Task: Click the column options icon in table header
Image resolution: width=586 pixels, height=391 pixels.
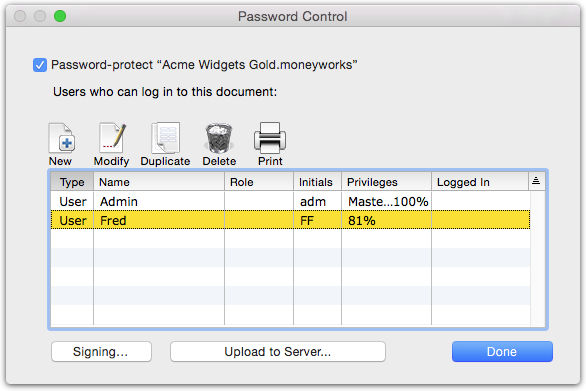Action: (536, 181)
